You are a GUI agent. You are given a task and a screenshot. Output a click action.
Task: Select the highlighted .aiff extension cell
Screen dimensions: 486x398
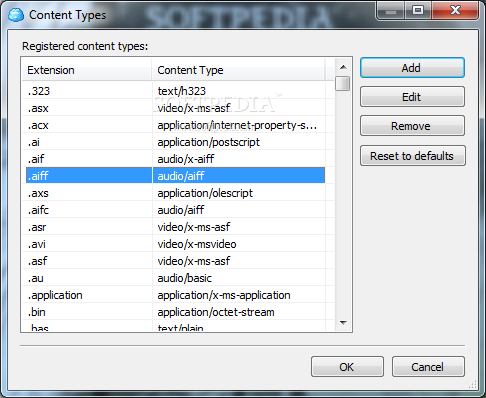[x=89, y=176]
